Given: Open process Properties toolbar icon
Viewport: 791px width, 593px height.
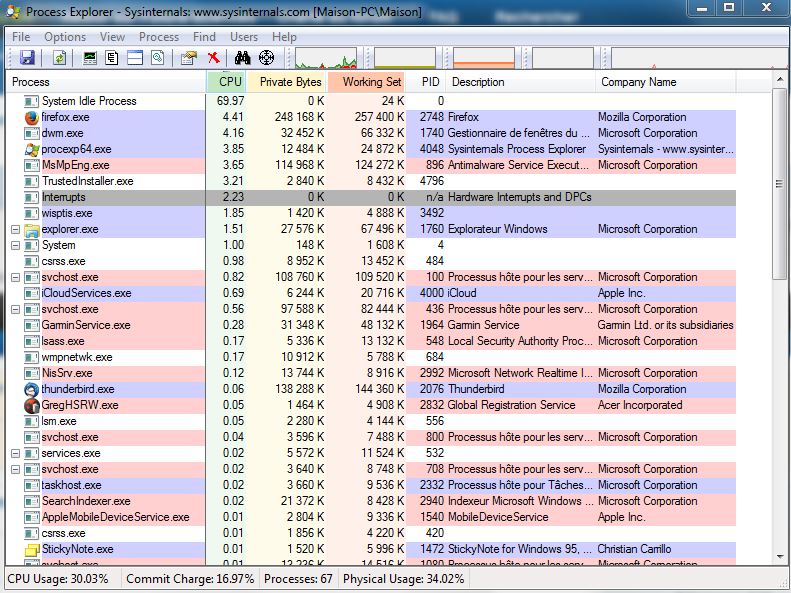Looking at the screenshot, I should [189, 58].
